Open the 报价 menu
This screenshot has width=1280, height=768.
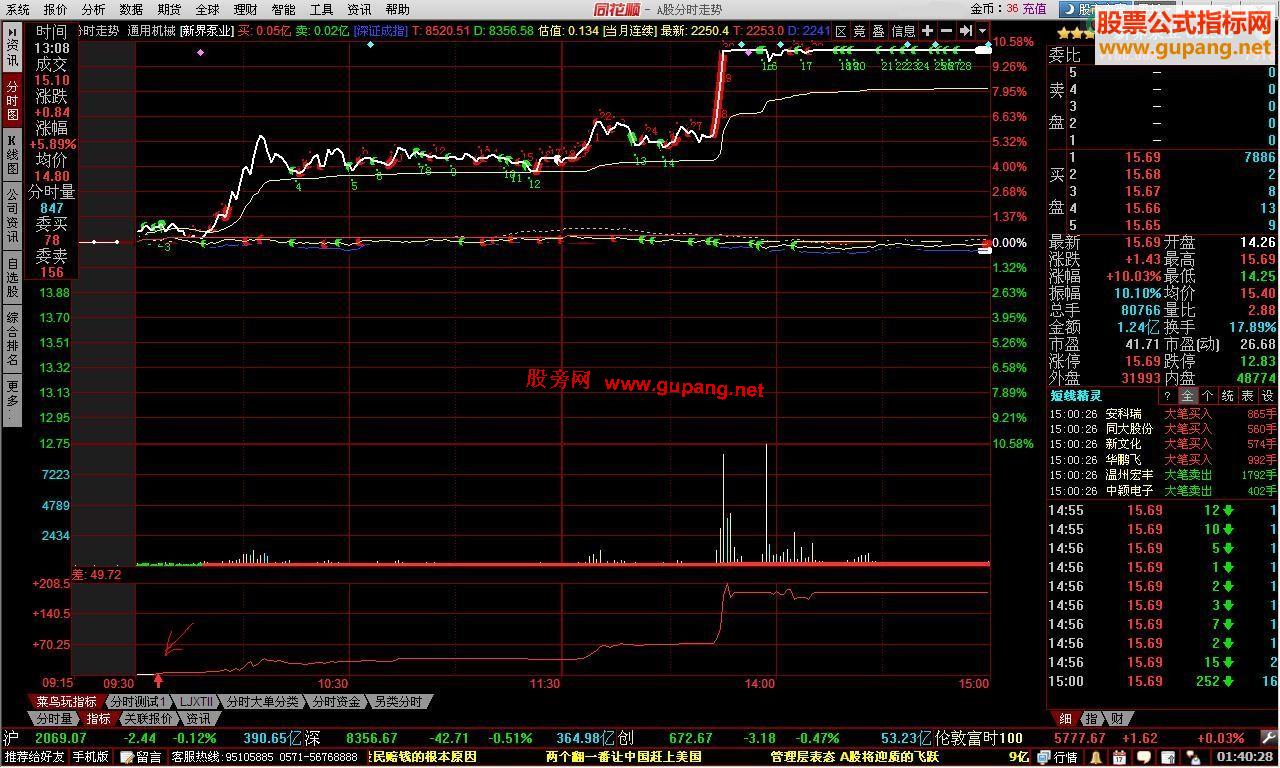56,9
